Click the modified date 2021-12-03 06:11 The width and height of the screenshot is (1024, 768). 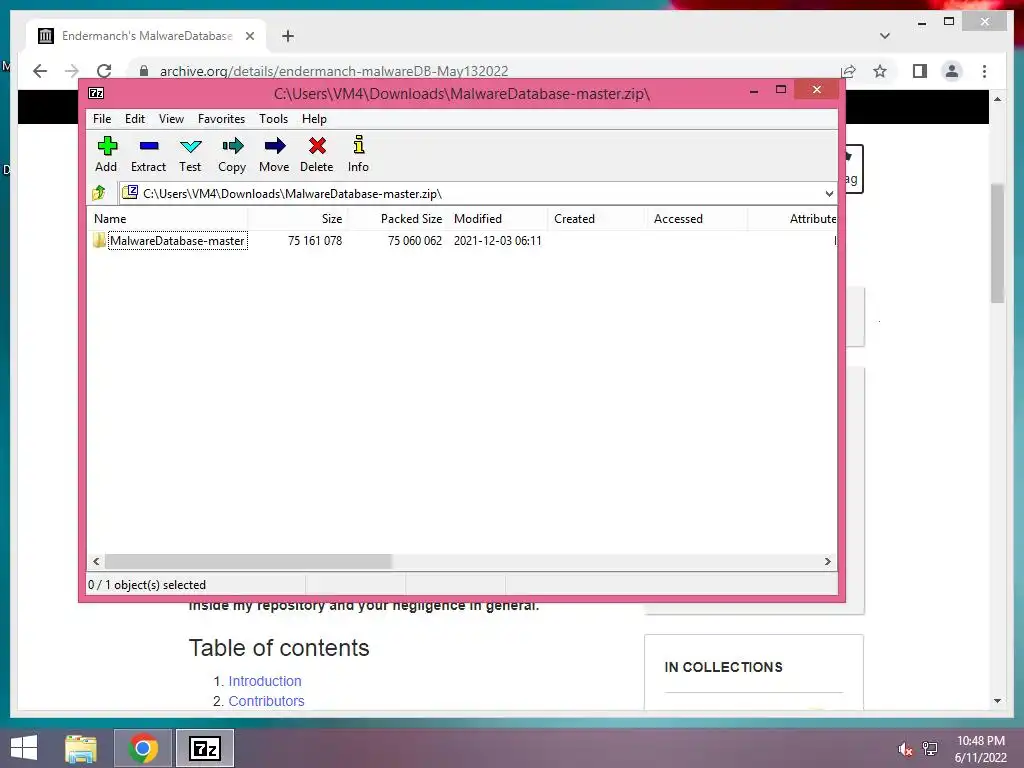coord(498,241)
